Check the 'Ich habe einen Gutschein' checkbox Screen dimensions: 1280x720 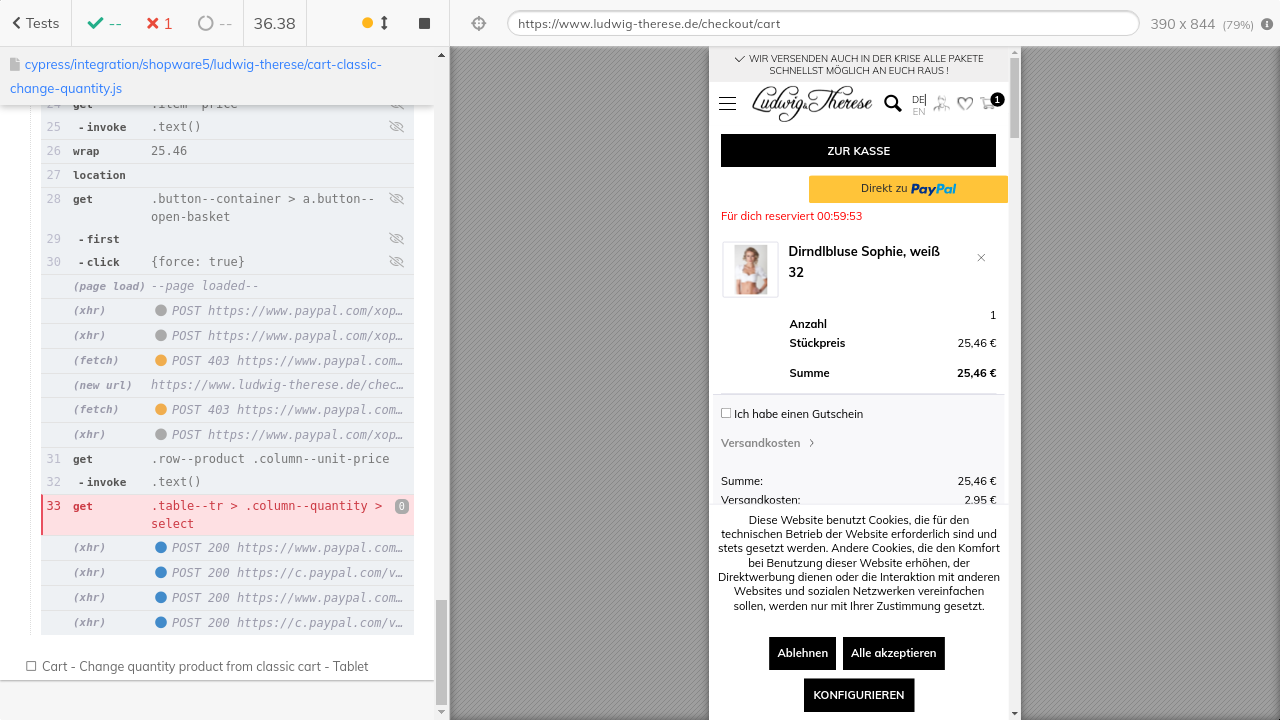pyautogui.click(x=726, y=413)
